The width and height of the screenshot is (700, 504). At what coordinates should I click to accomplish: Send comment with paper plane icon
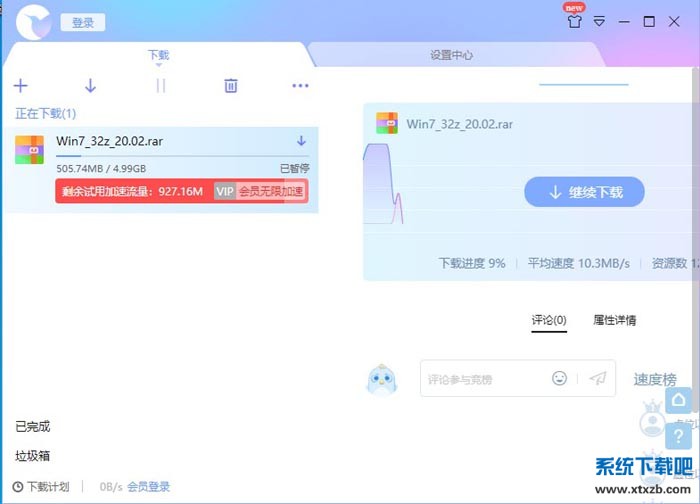598,378
